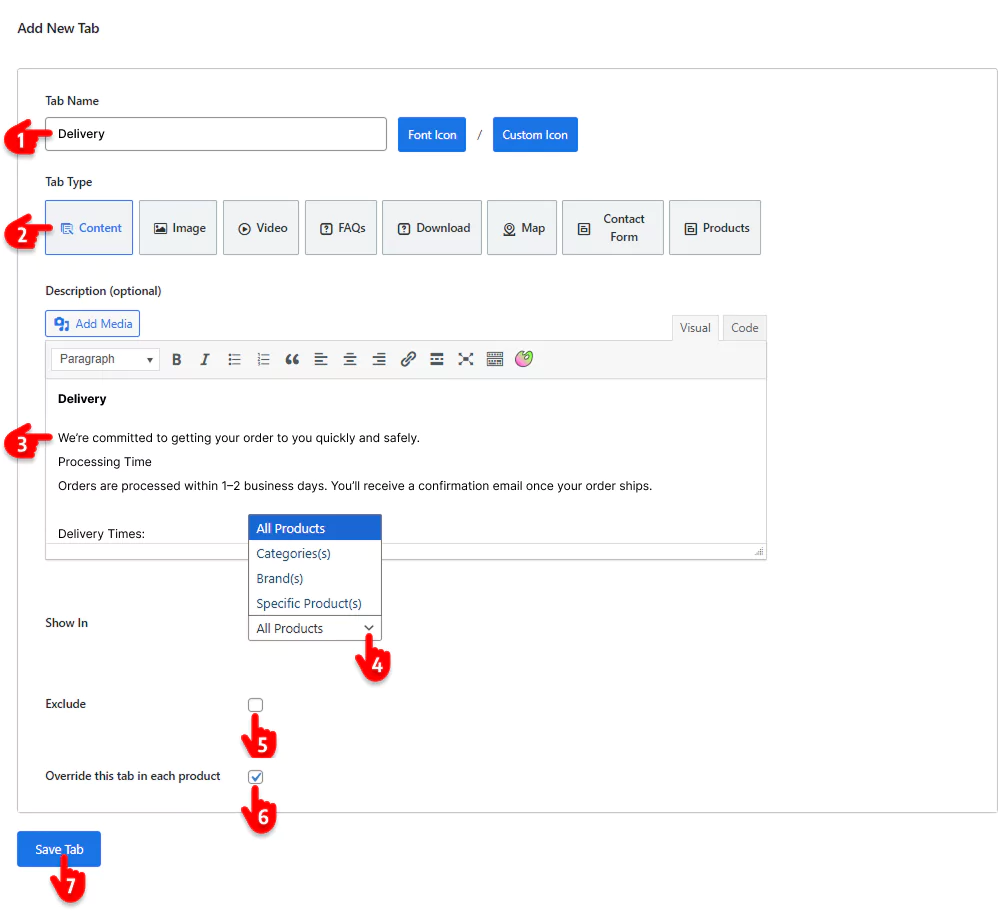
Task: Choose Categories(s) option in list
Action: click(314, 553)
